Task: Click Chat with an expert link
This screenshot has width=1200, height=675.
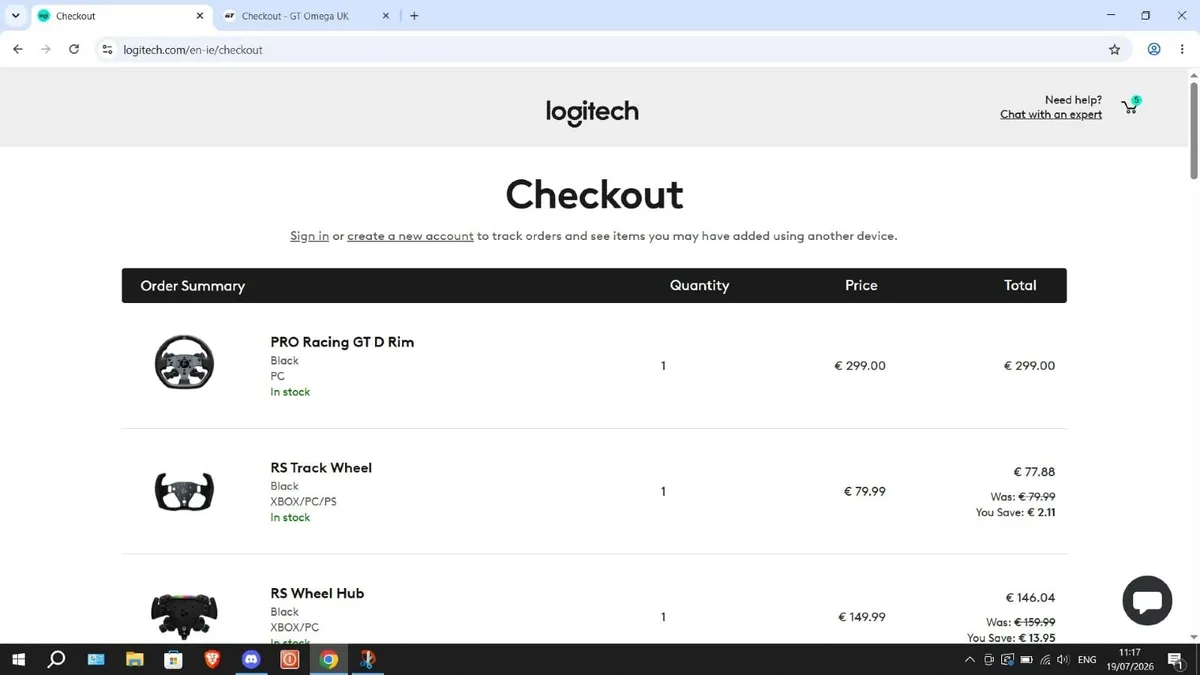Action: coord(1051,114)
